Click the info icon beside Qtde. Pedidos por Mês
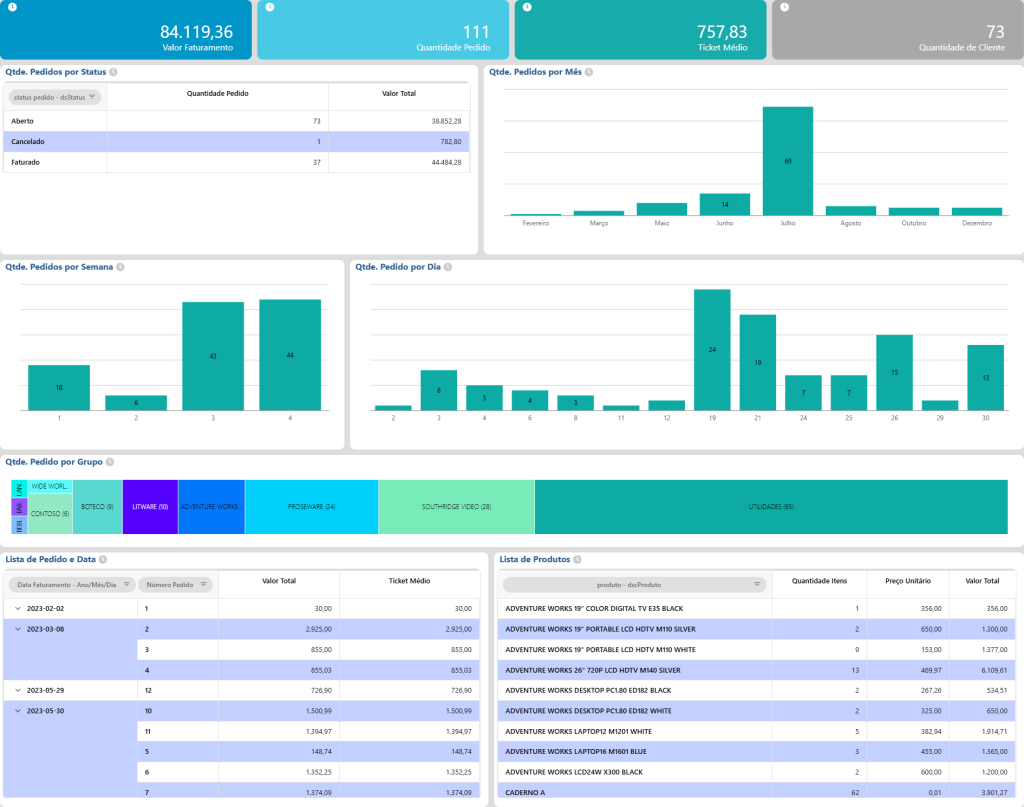1024x807 pixels. pos(589,71)
